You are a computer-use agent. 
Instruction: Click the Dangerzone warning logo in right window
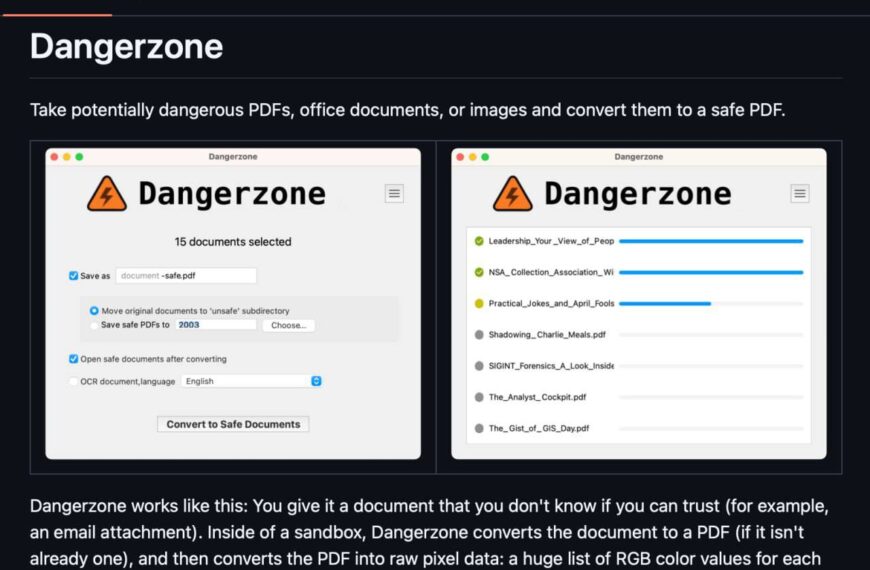click(x=513, y=194)
